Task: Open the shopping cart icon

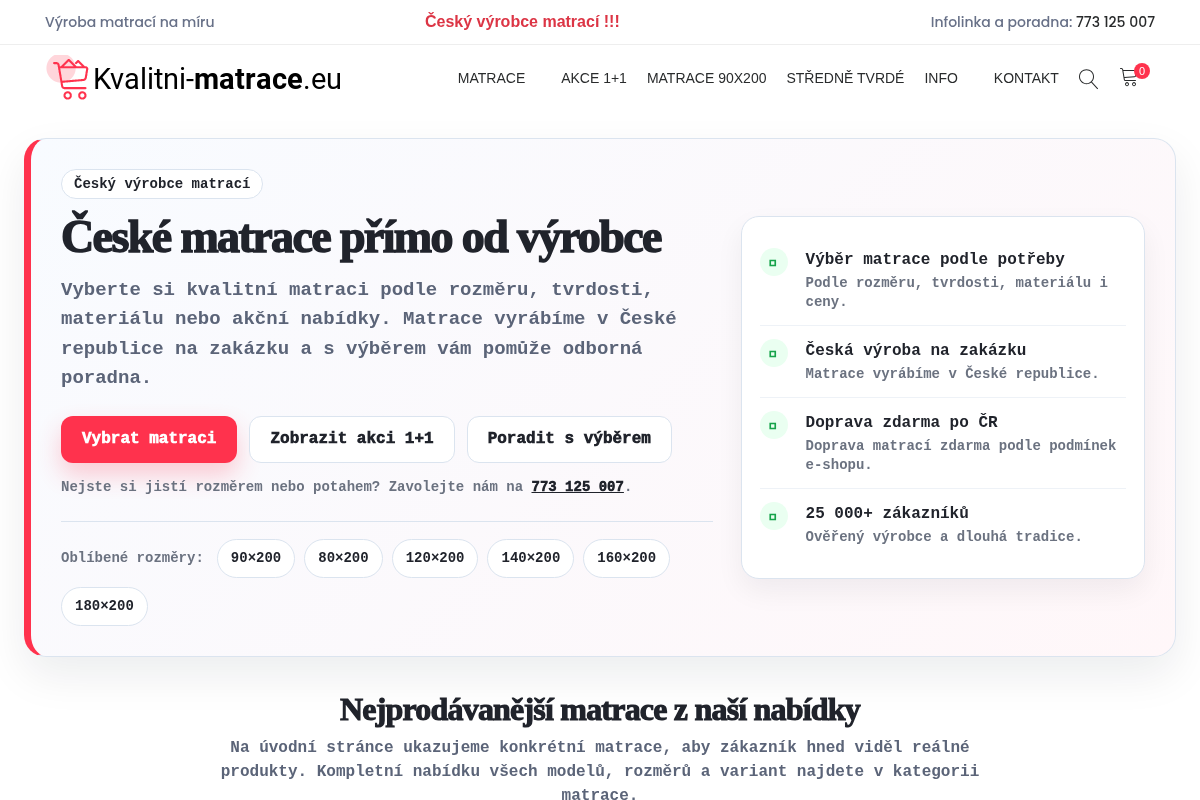Action: (x=1129, y=77)
